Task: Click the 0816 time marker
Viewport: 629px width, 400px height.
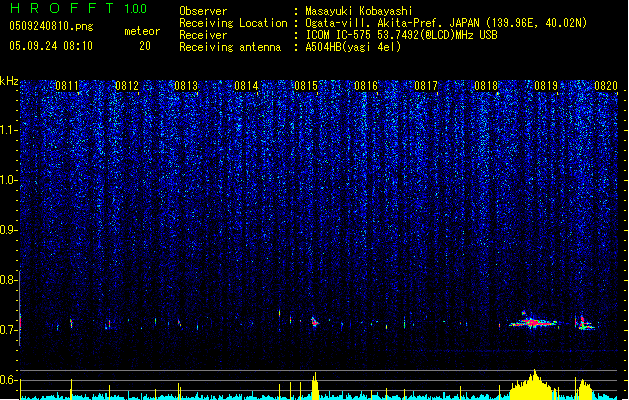Action: (x=366, y=86)
